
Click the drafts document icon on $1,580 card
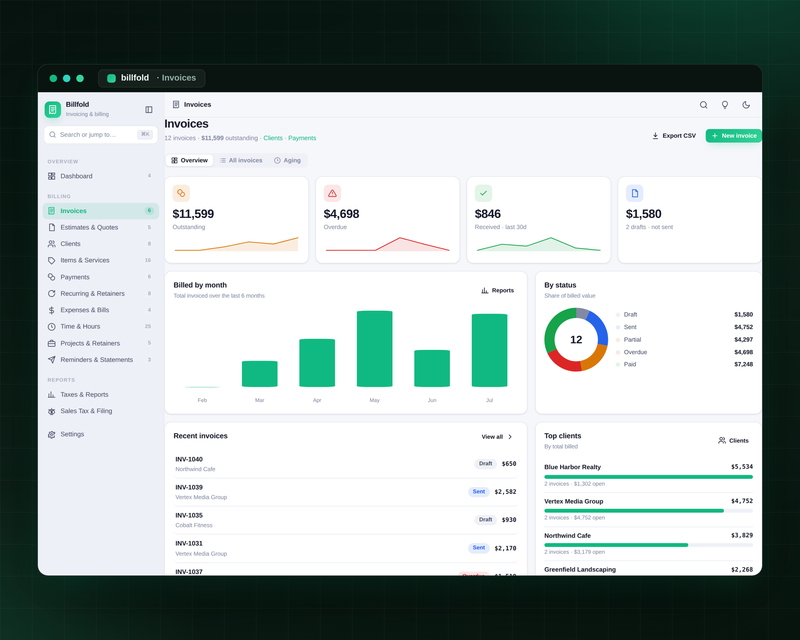(634, 193)
